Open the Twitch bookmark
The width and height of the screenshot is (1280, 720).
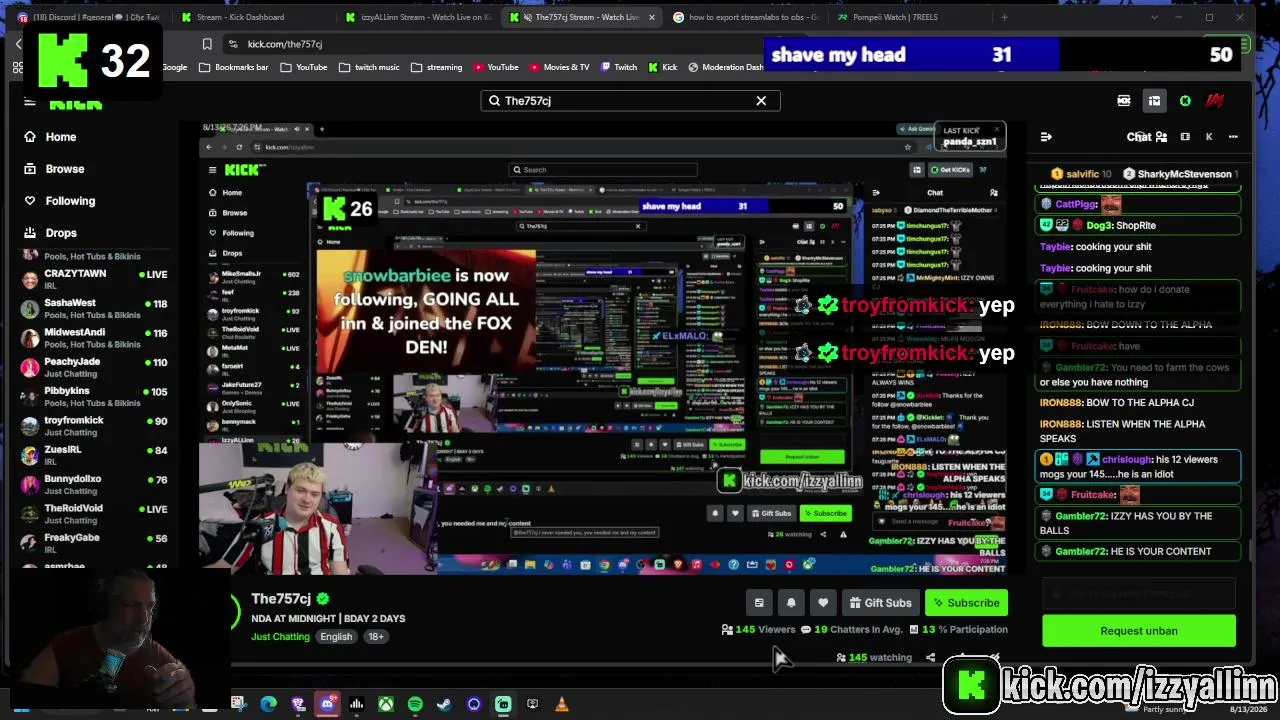[x=619, y=67]
